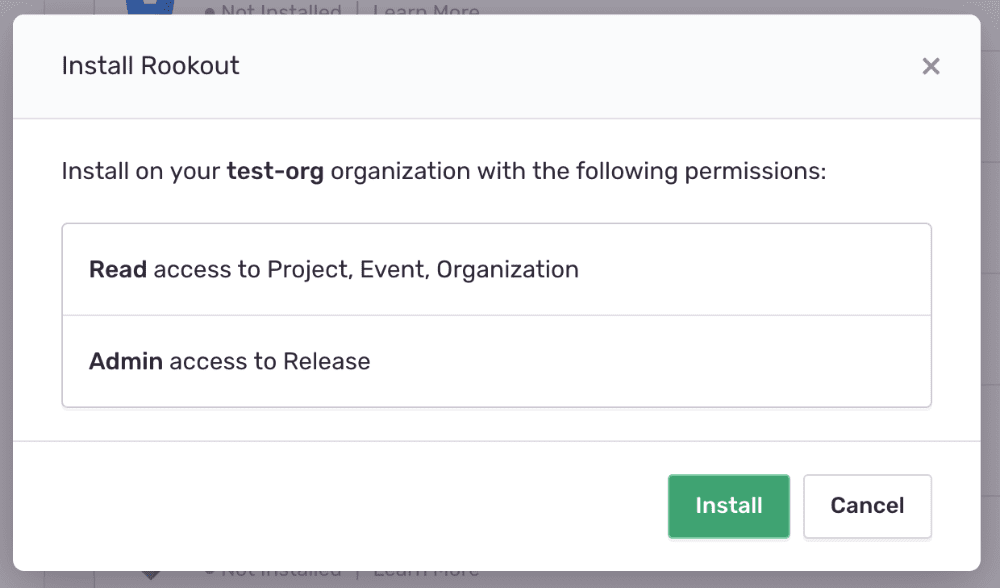The height and width of the screenshot is (588, 1000).
Task: Click the X close icon in the dialog header
Action: click(x=931, y=66)
